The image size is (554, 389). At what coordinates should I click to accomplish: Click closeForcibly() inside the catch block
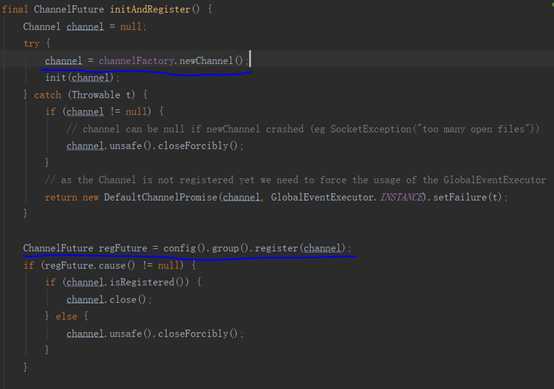[198, 146]
